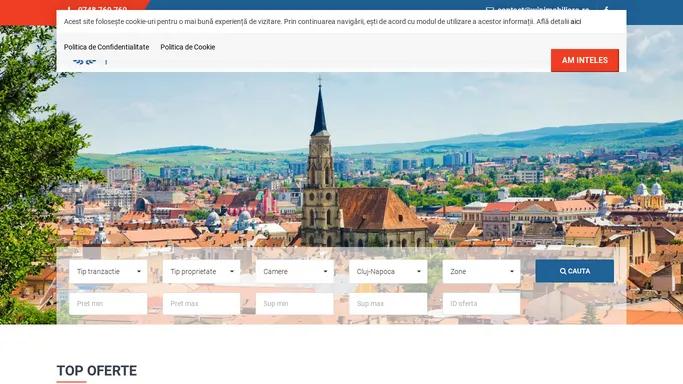This screenshot has width=683, height=384.
Task: Expand the Zone dropdown
Action: point(481,271)
